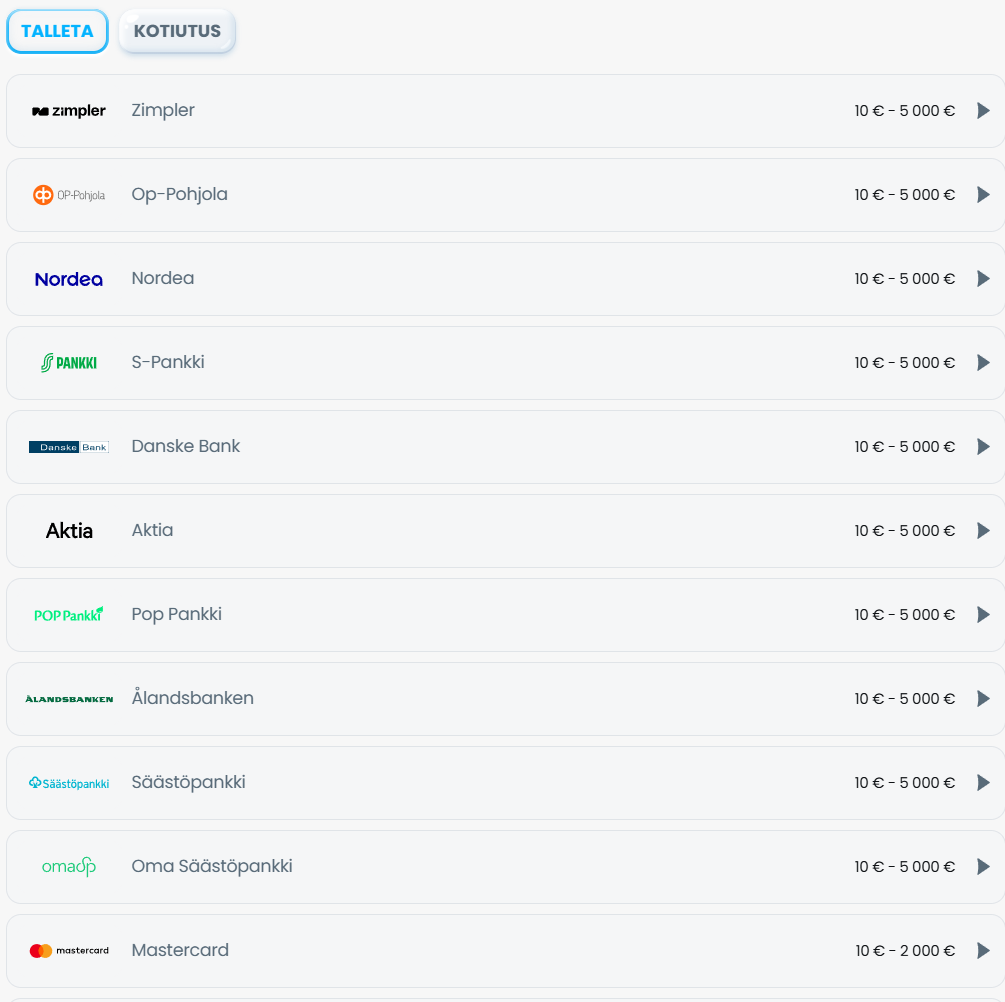
Task: Click the Ålandsbanken logo
Action: [69, 699]
